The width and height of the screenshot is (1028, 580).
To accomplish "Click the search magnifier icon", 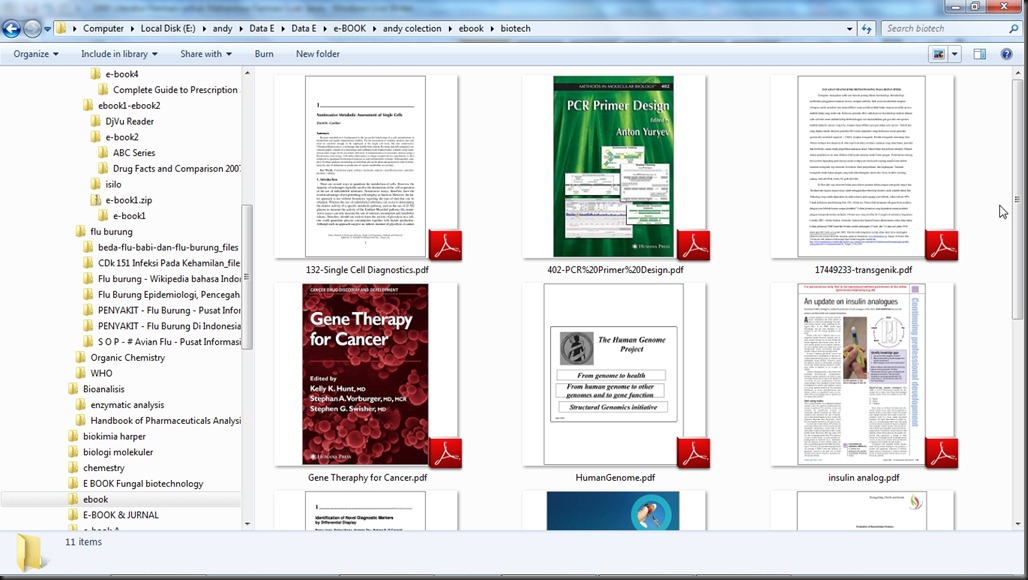I will (x=1014, y=29).
